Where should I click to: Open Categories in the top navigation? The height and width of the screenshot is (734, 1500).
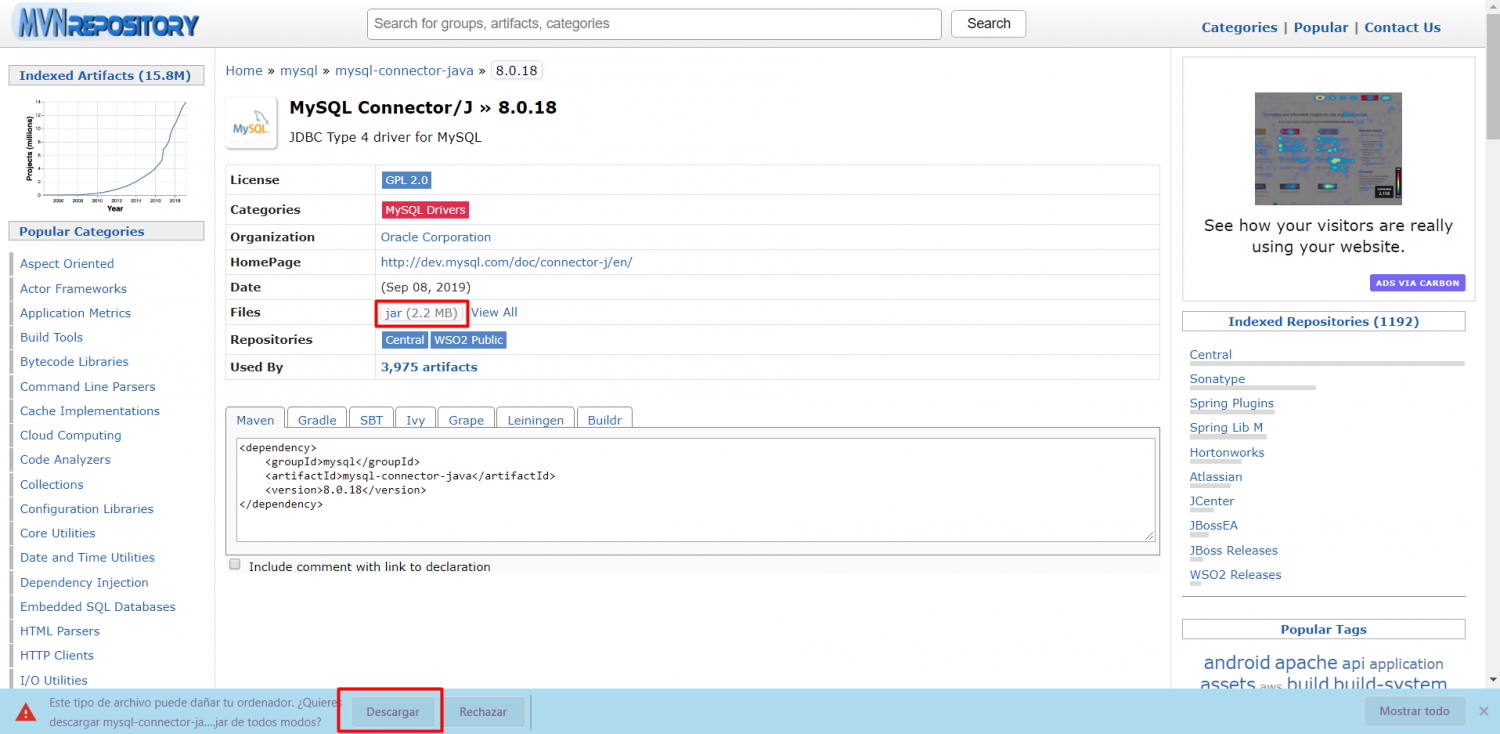click(x=1239, y=28)
